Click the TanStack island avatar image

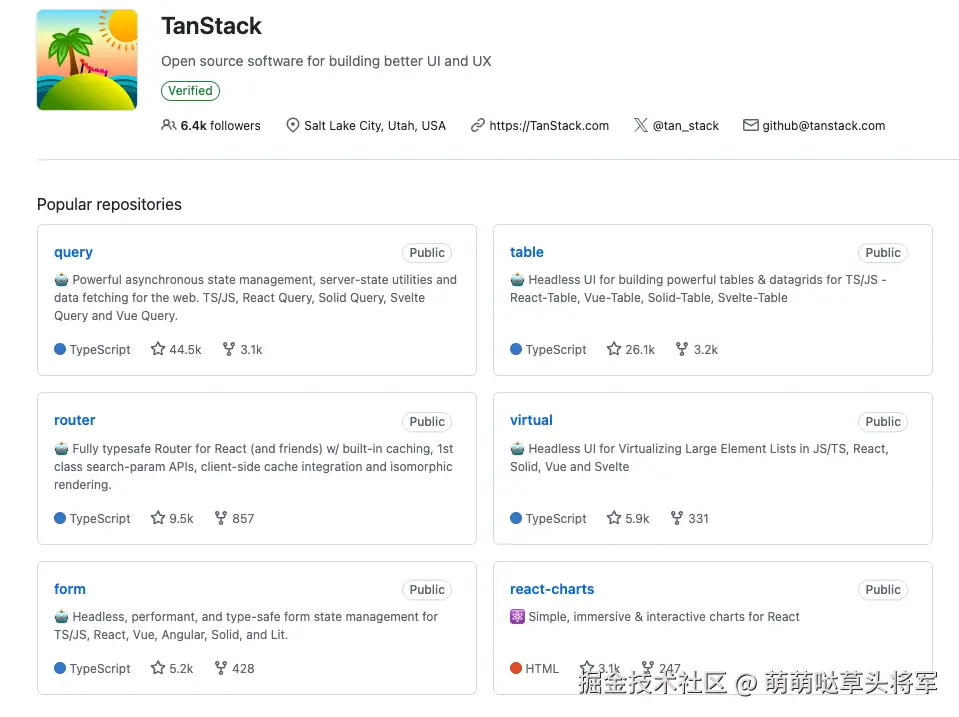pyautogui.click(x=87, y=60)
